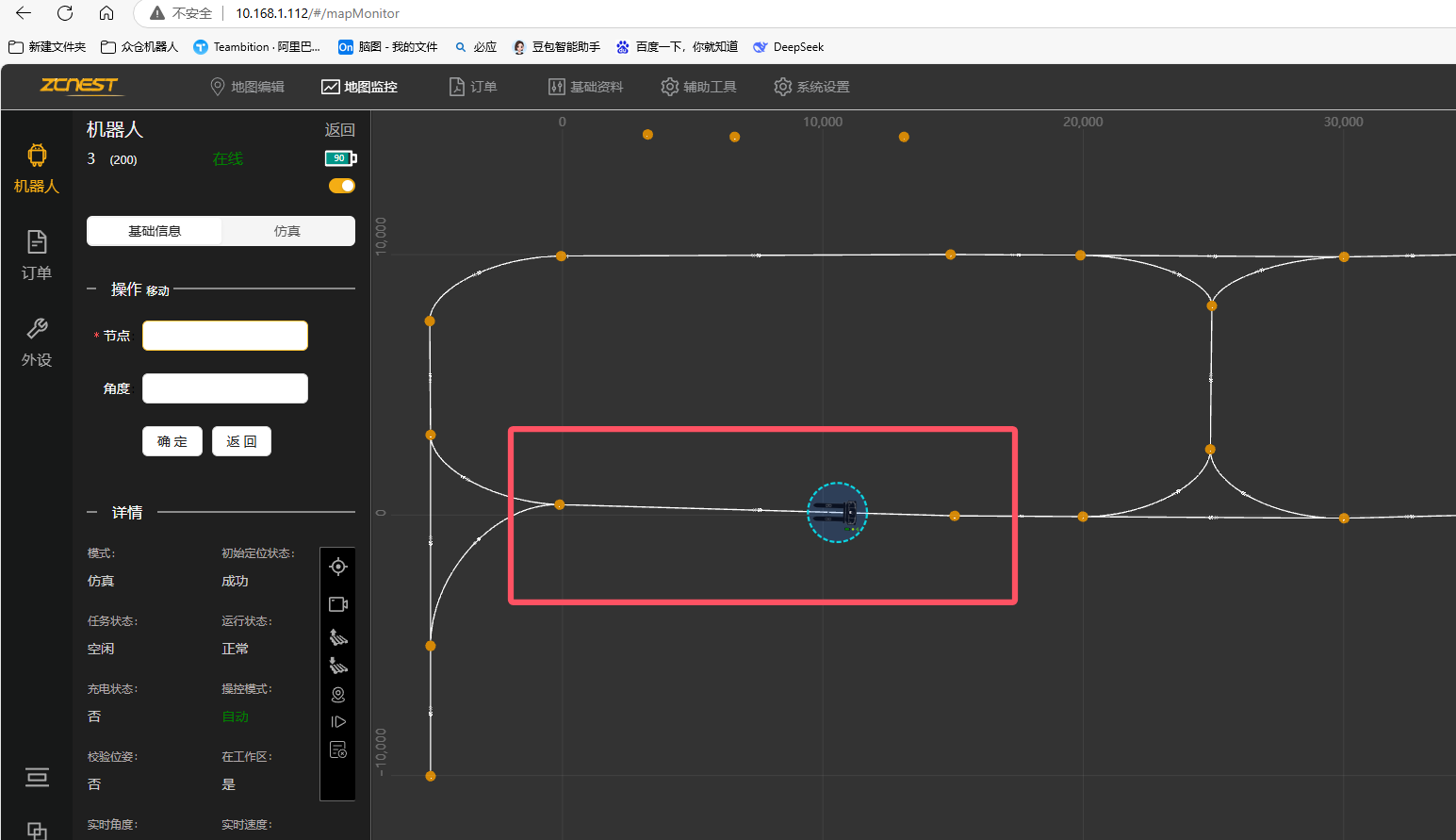The width and height of the screenshot is (1456, 840).
Task: Click the robot ID 3 (200) label
Action: click(112, 159)
